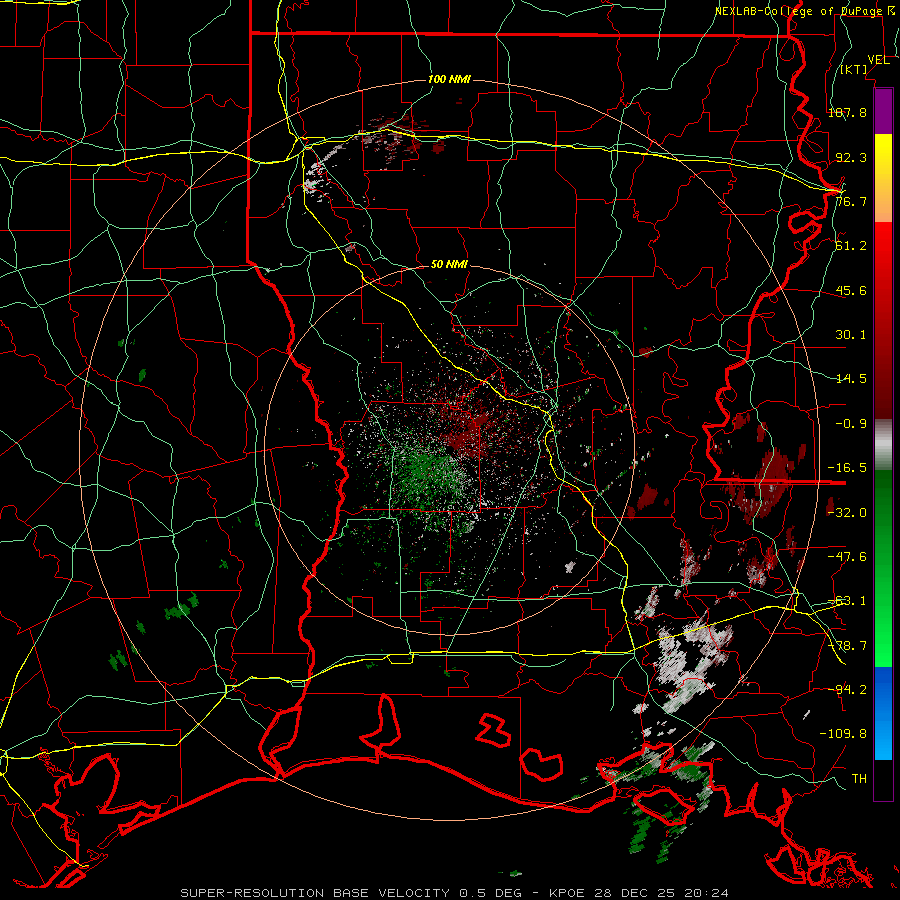Select the -47.6 velocity scale value
900x900 pixels.
(x=847, y=557)
